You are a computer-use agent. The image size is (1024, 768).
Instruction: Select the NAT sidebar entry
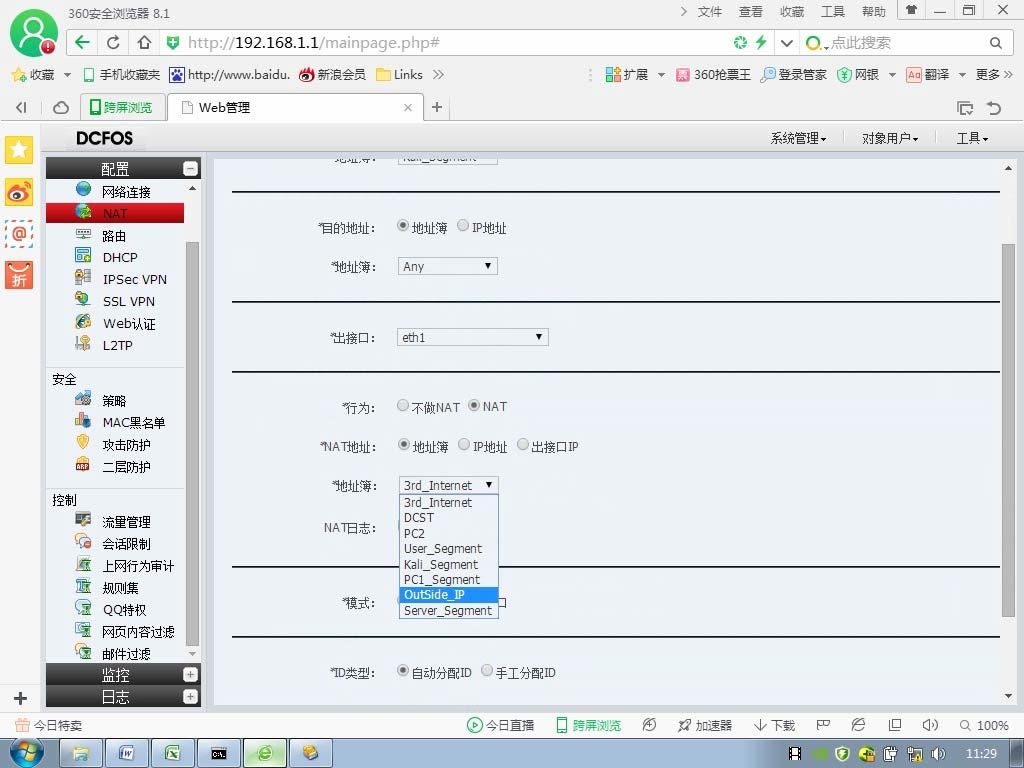point(115,213)
